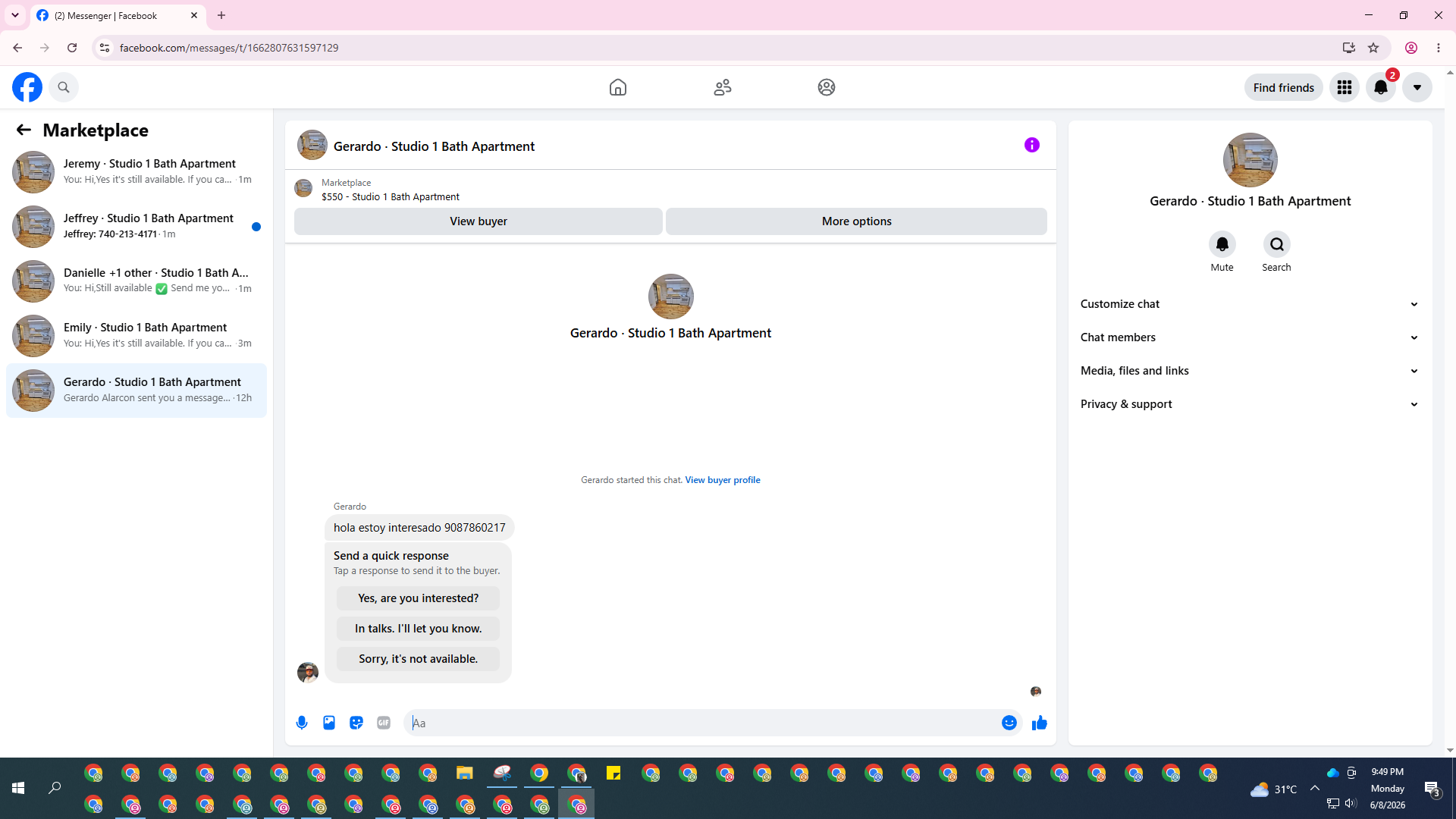Open the Chrome profile icon

pos(1411,48)
